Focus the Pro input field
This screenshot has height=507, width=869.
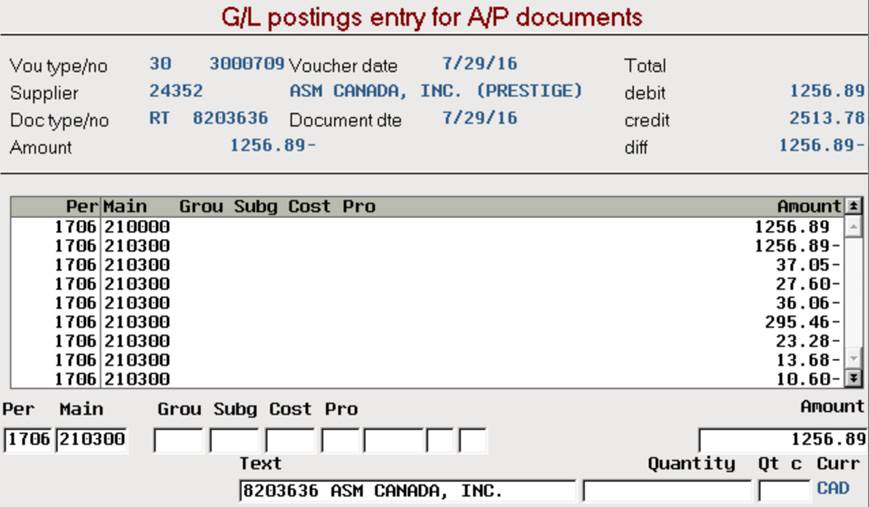[x=340, y=441]
